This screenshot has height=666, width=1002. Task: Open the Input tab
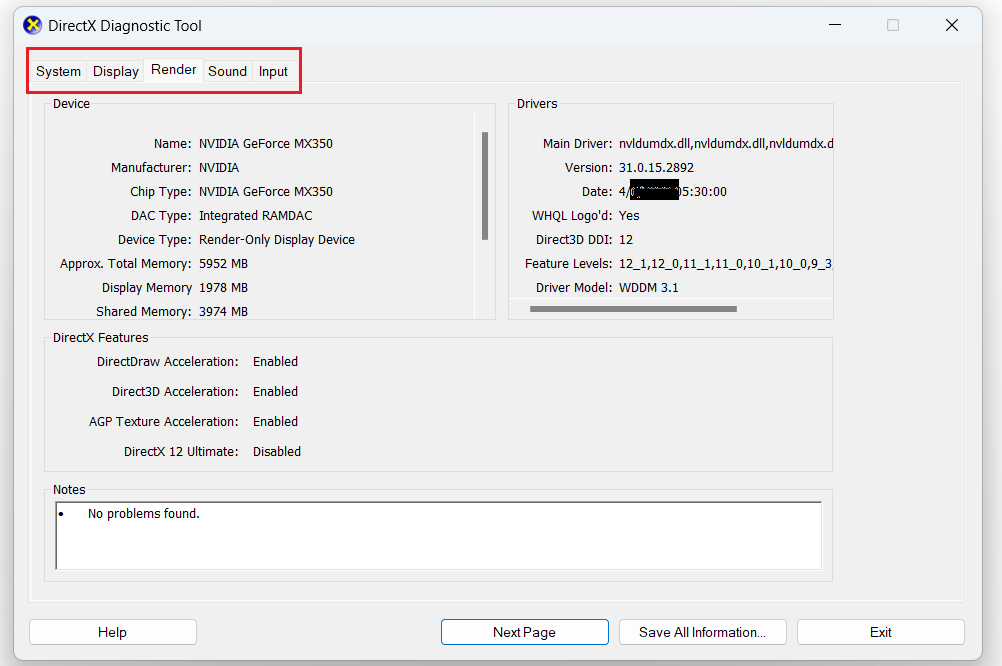pos(273,71)
